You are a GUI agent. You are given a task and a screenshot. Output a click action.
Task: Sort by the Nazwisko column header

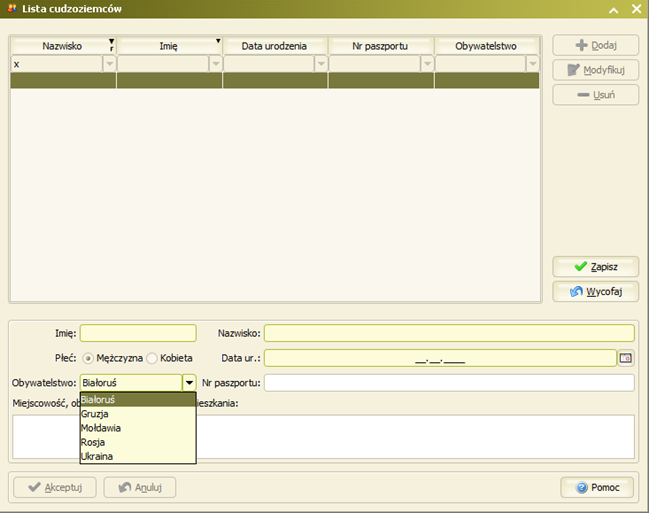[x=63, y=46]
